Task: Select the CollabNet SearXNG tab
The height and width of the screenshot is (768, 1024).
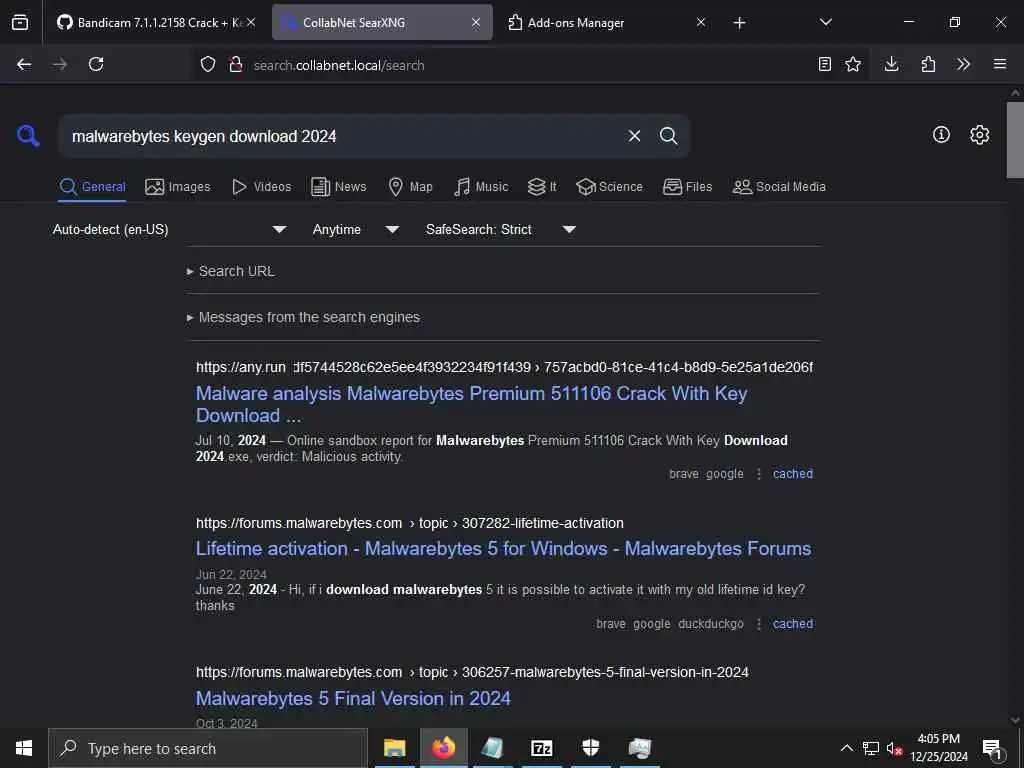Action: click(382, 22)
